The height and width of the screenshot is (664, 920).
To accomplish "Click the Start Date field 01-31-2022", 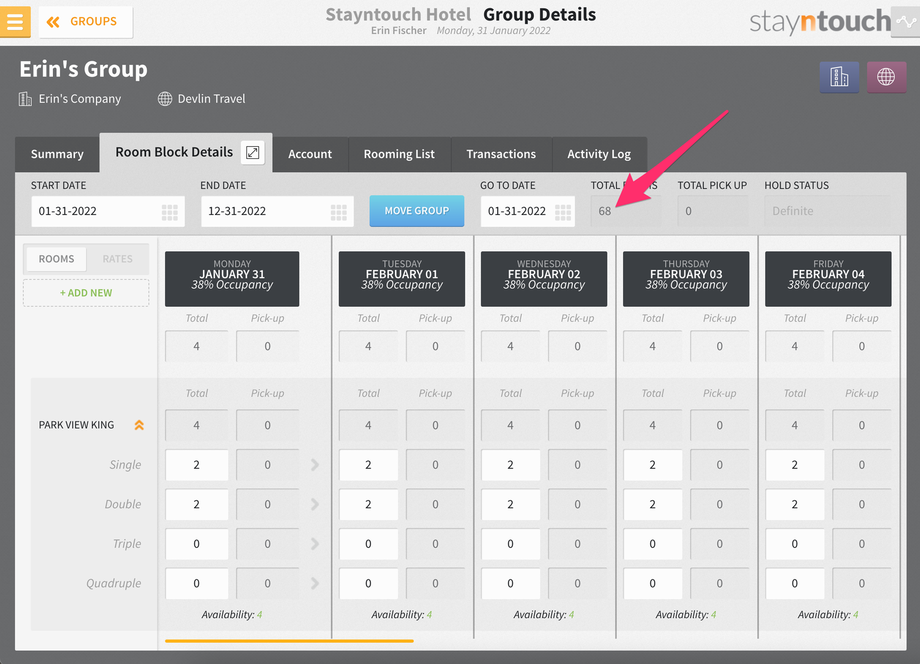I will pos(108,211).
